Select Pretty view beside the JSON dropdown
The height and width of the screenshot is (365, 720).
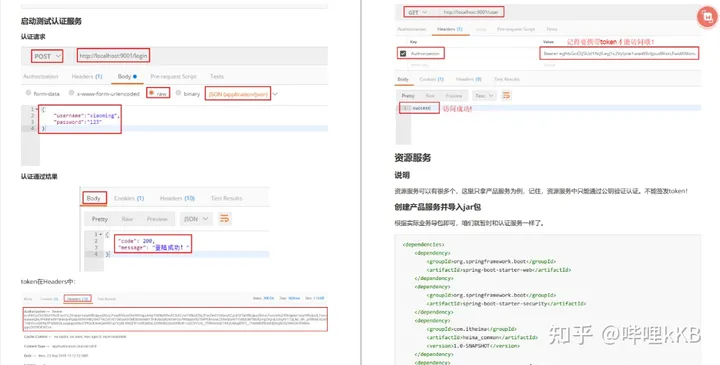(x=100, y=219)
